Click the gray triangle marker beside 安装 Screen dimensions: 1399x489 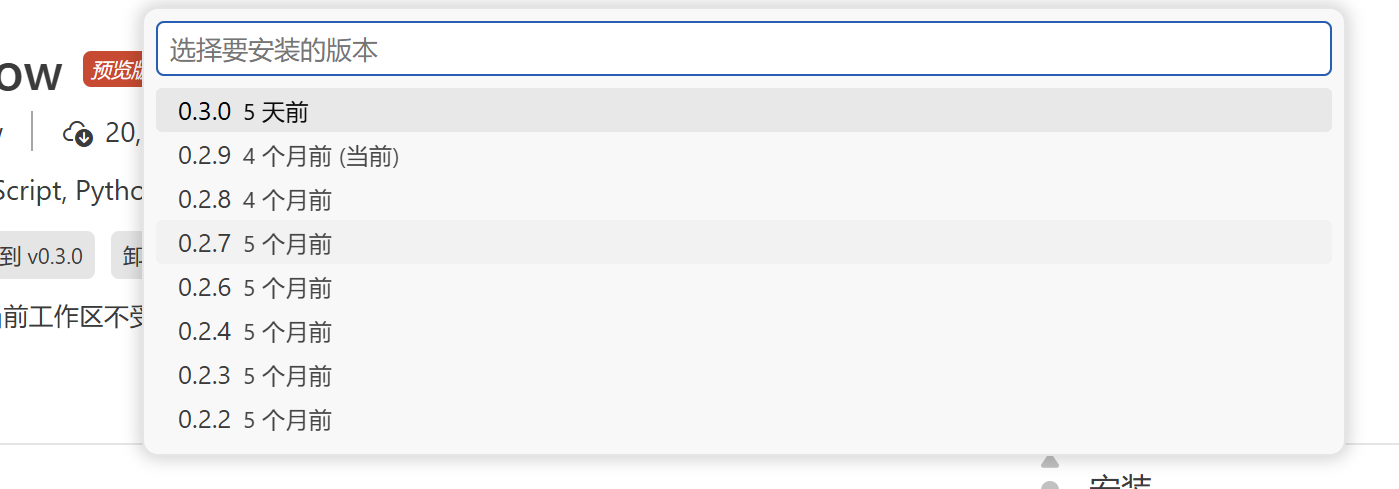point(1049,461)
